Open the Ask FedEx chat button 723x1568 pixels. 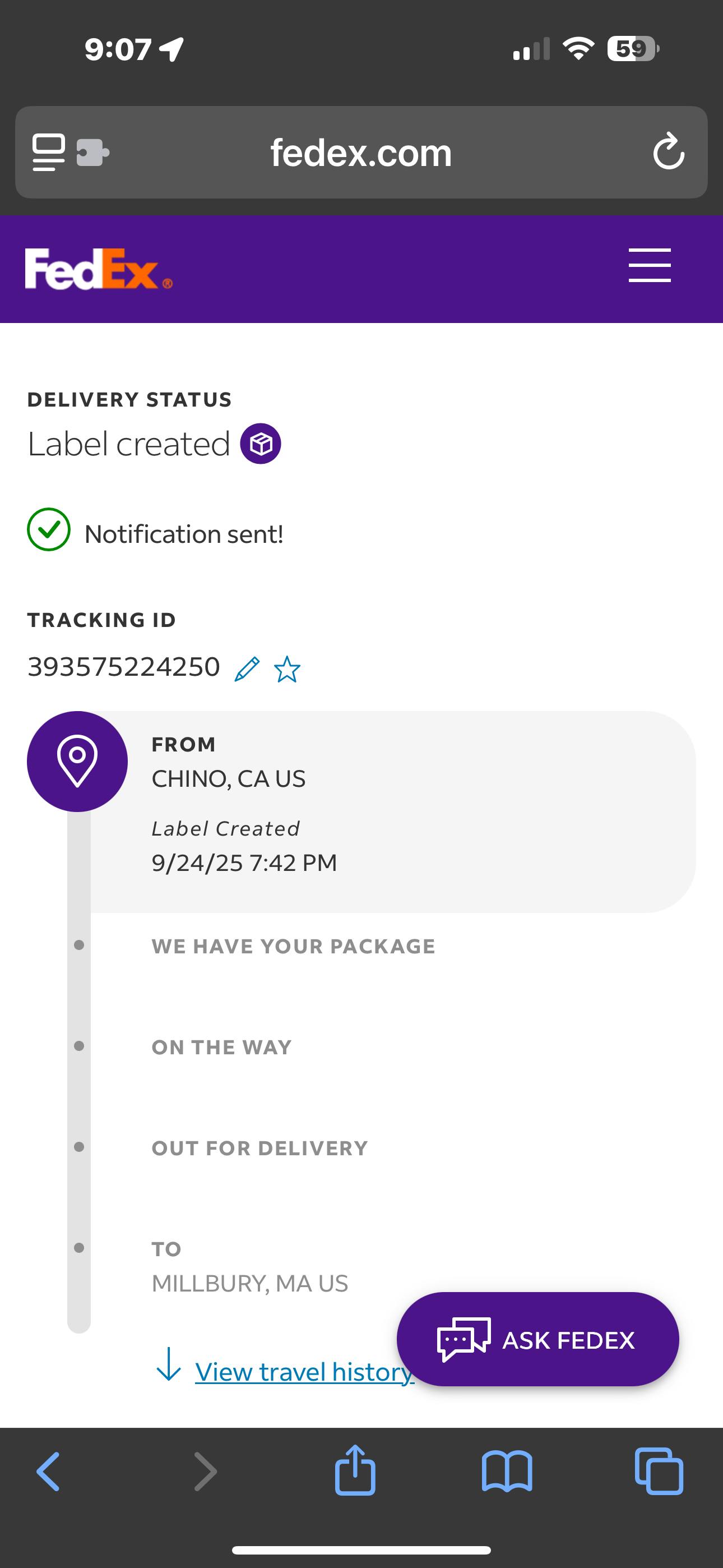click(x=537, y=1340)
